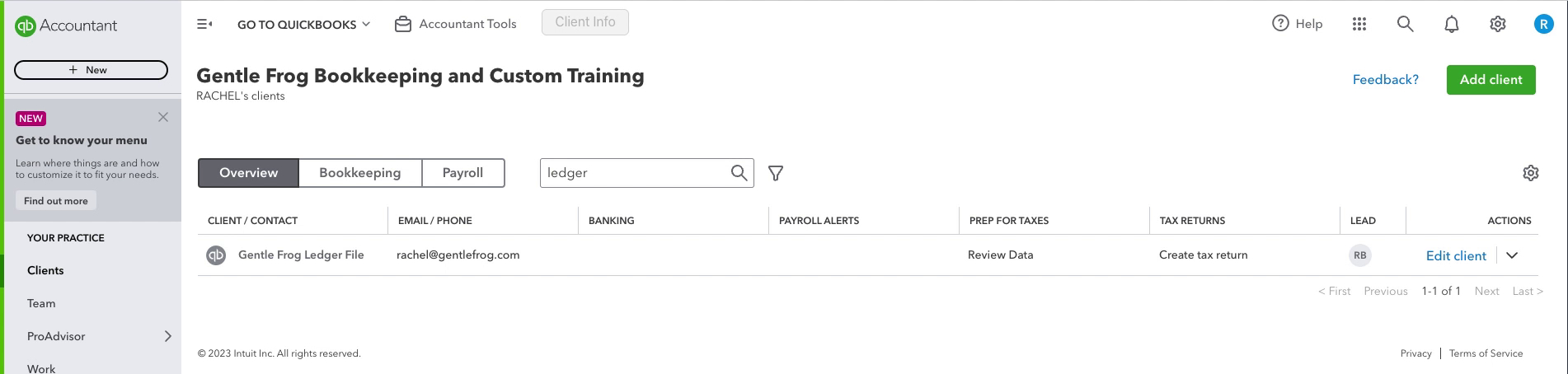The height and width of the screenshot is (374, 1568).
Task: Go to First page of results
Action: (1335, 291)
